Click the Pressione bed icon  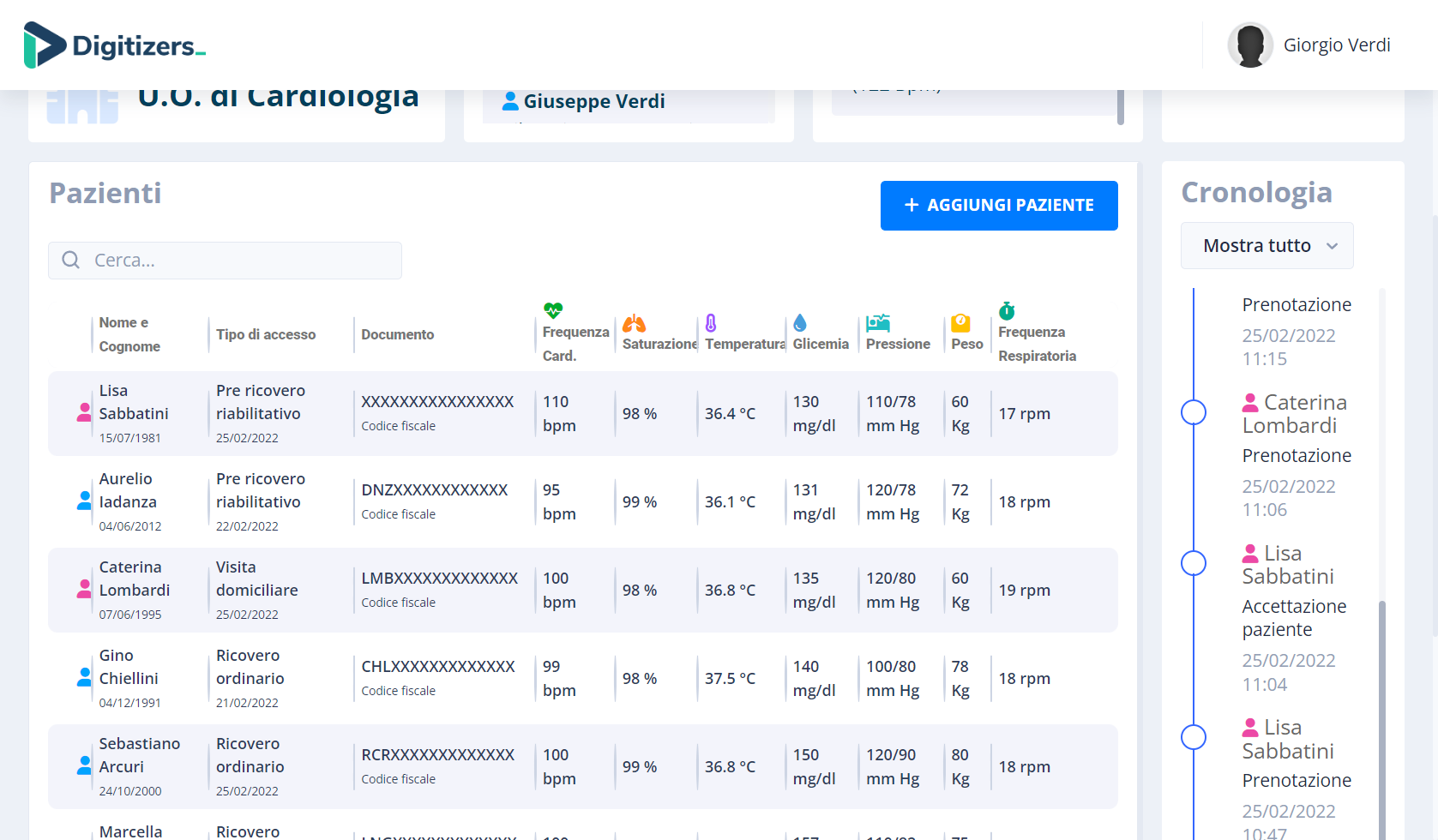coord(878,323)
